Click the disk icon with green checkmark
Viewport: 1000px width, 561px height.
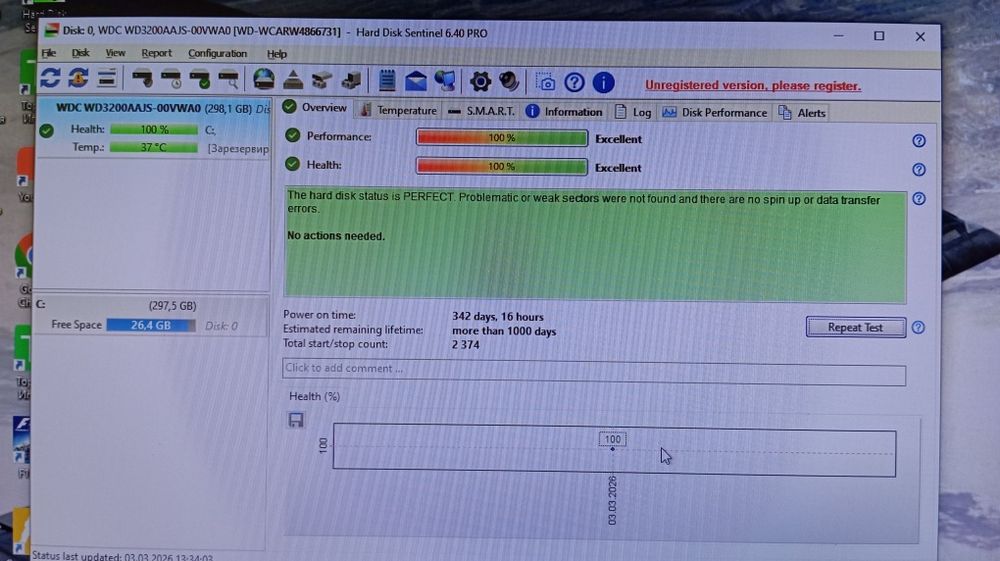pyautogui.click(x=200, y=79)
